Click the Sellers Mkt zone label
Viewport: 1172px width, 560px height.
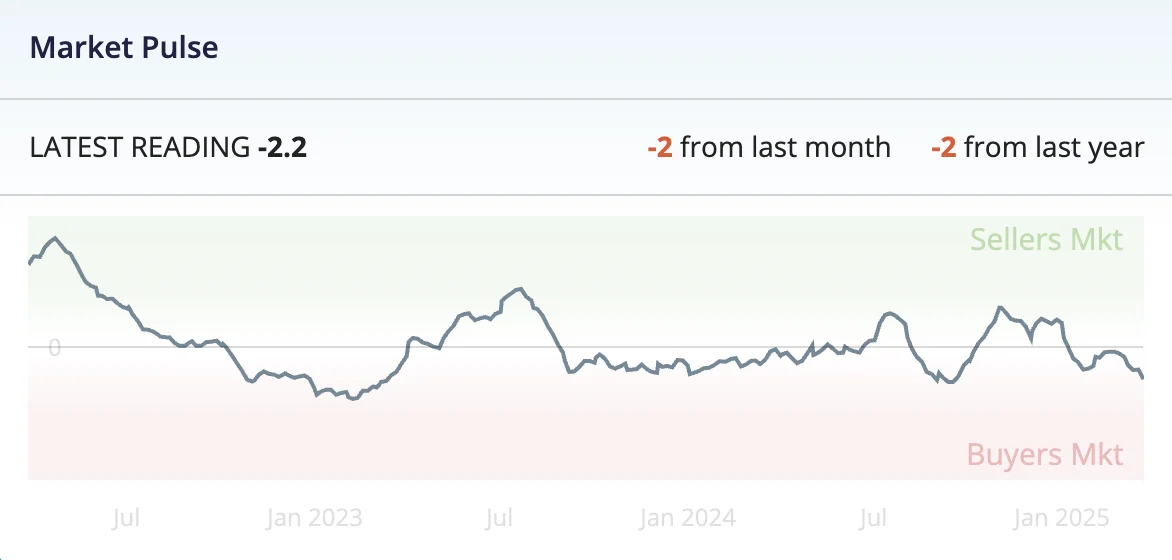pos(1046,240)
